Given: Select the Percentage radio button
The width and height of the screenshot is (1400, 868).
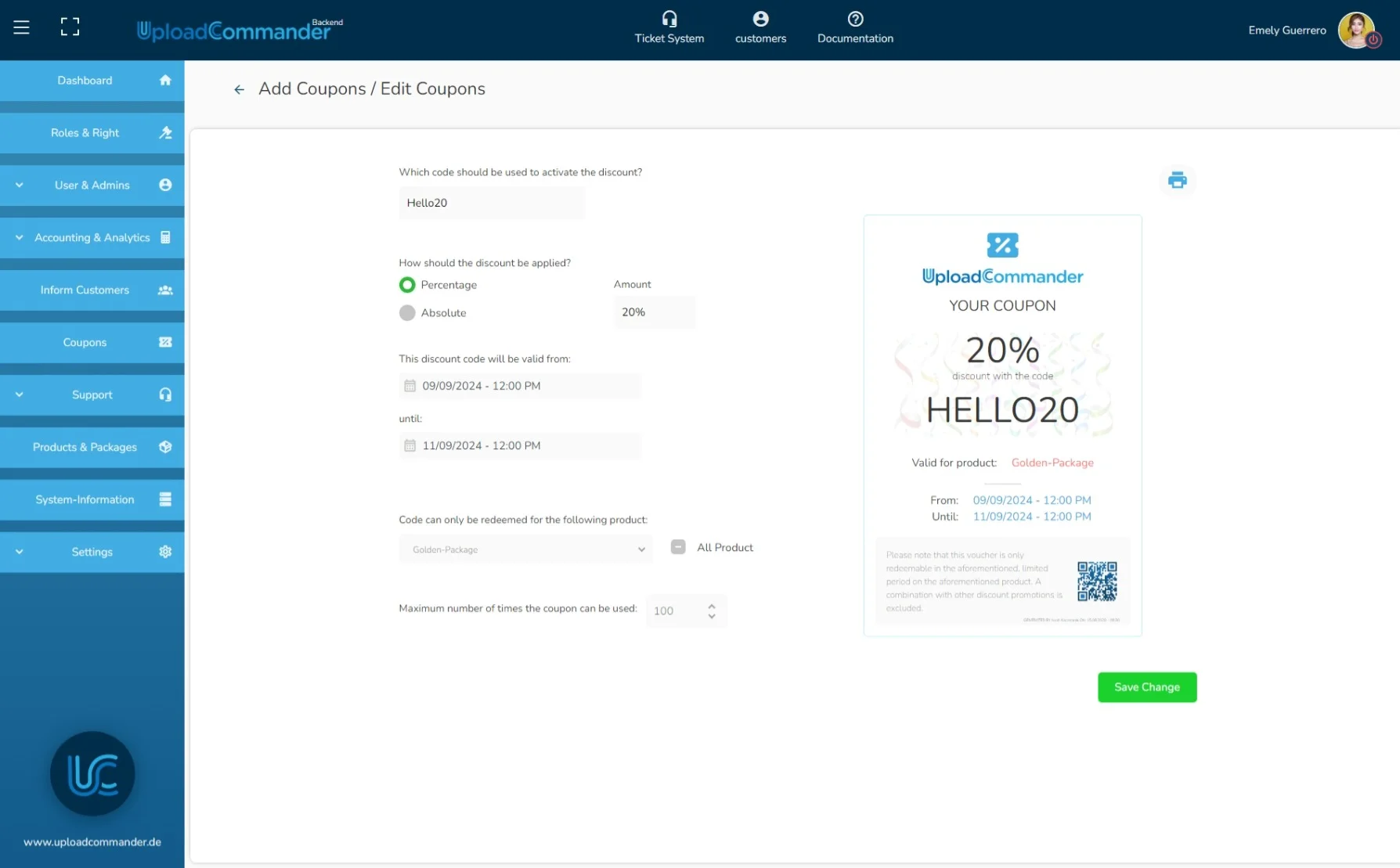Looking at the screenshot, I should [407, 285].
